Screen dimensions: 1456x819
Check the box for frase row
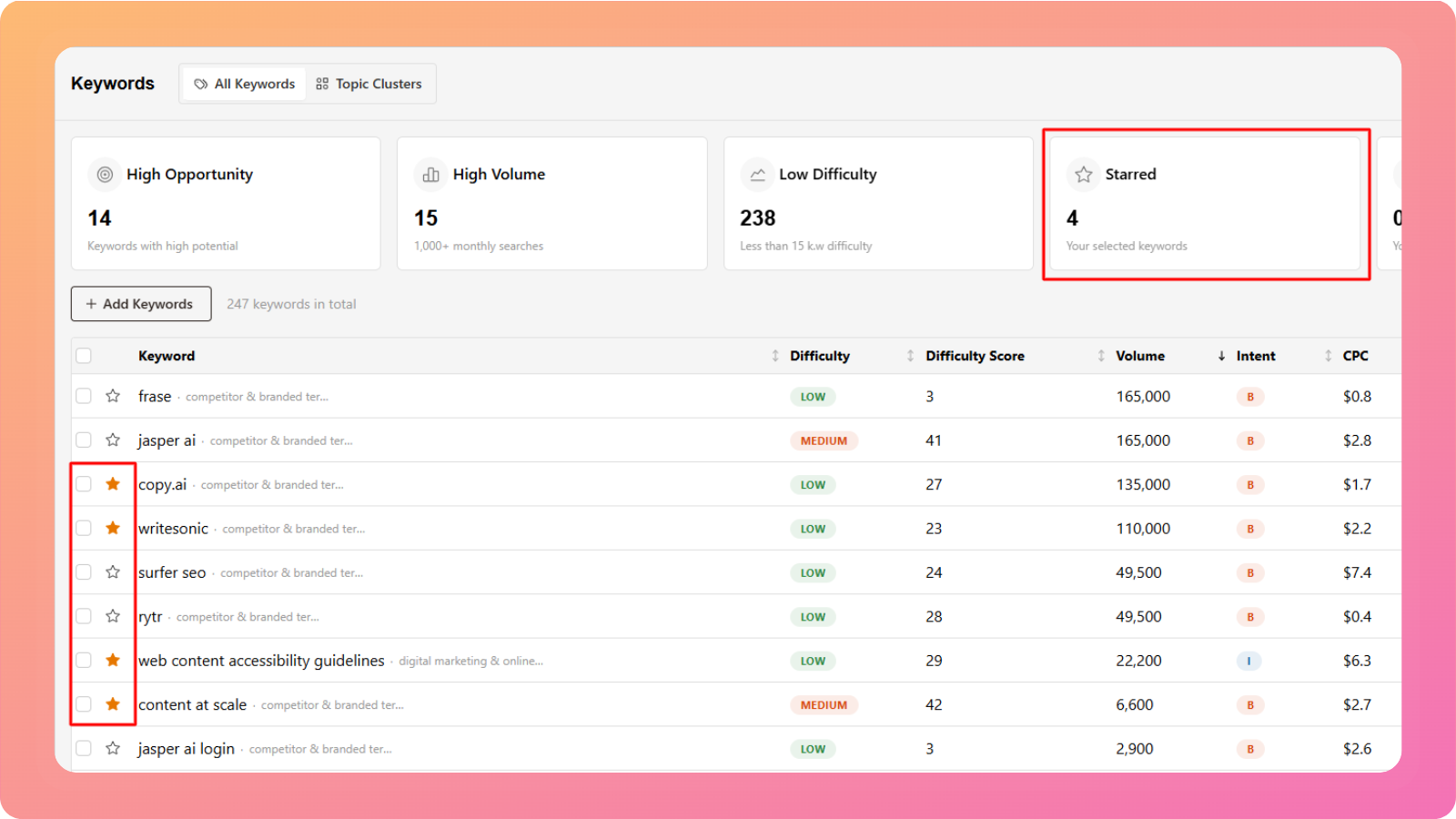(84, 396)
